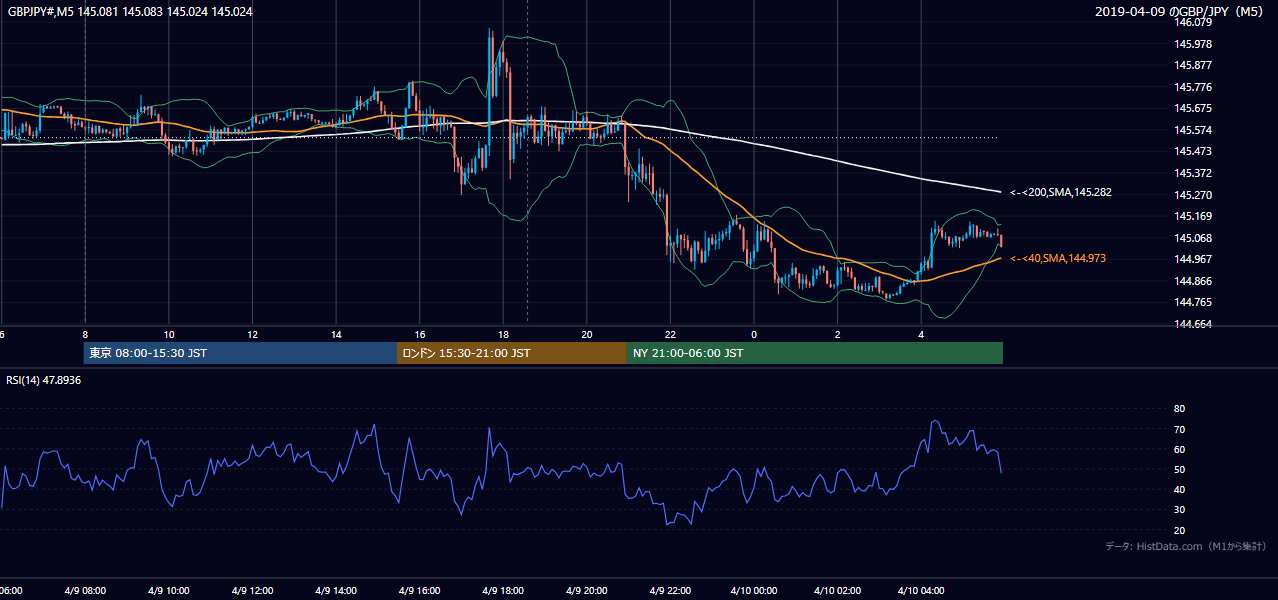1278x600 pixels.
Task: Click the 145.473 price axis label
Action: tap(1194, 151)
